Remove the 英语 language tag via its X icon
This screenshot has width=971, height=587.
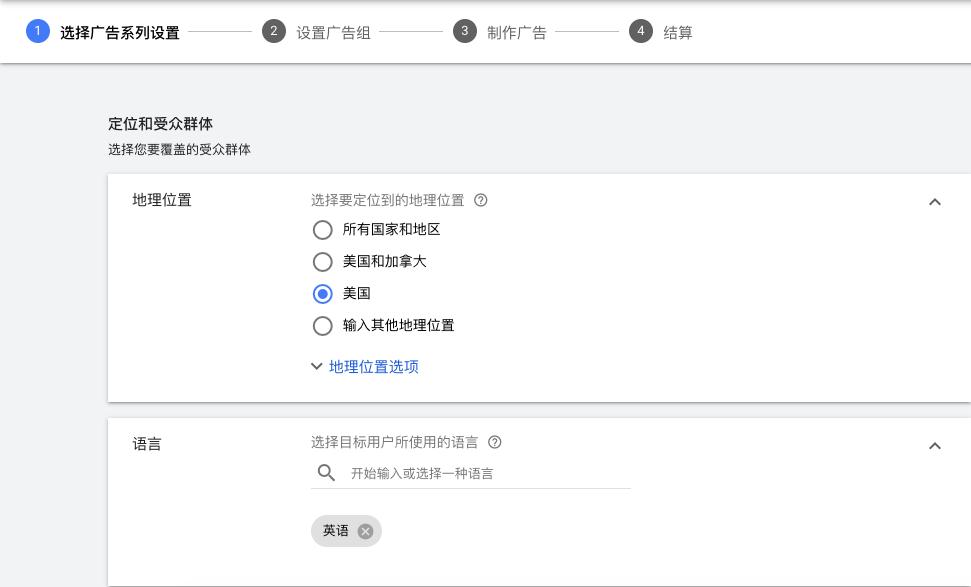(365, 531)
